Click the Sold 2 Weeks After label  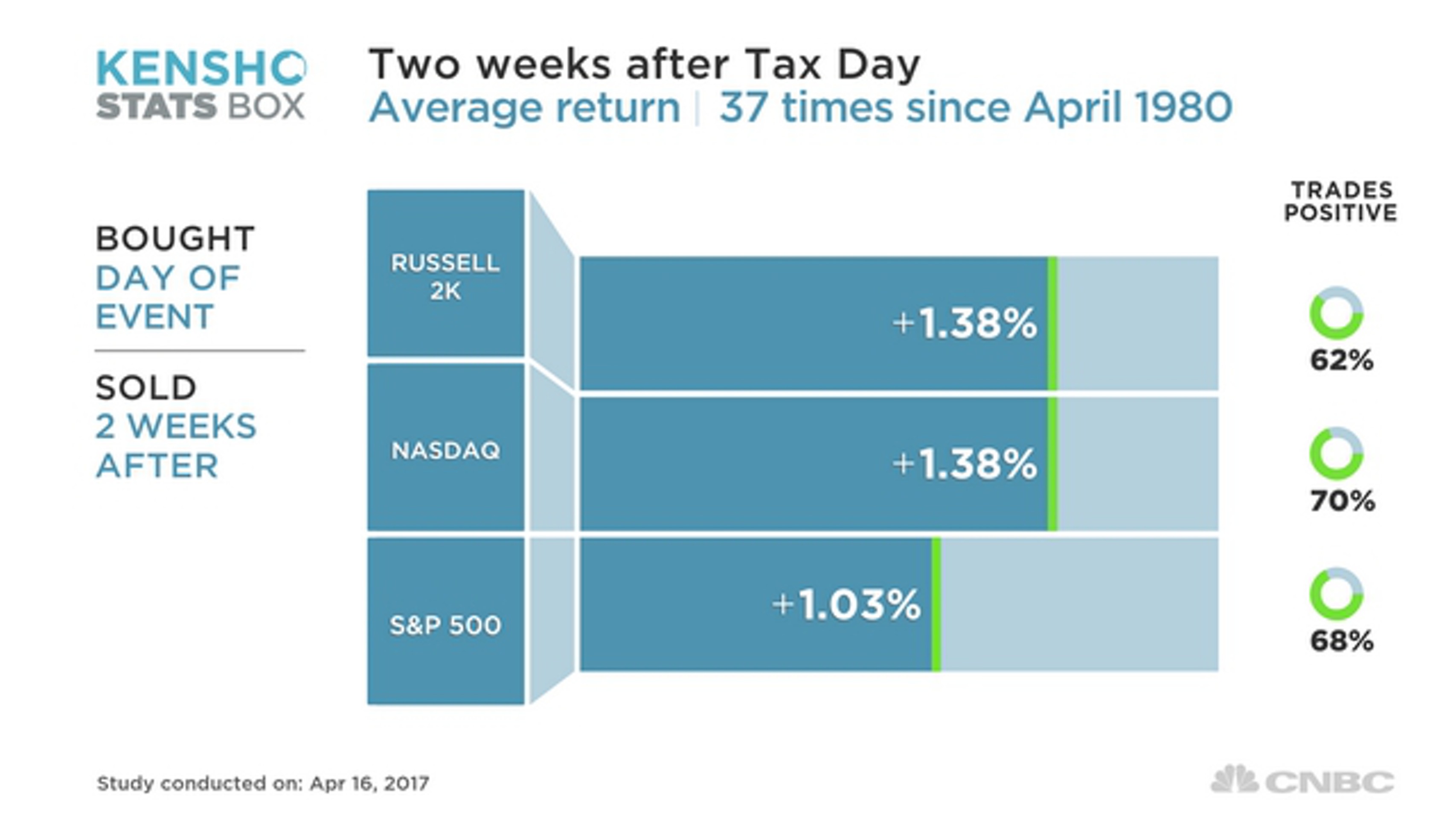[175, 427]
